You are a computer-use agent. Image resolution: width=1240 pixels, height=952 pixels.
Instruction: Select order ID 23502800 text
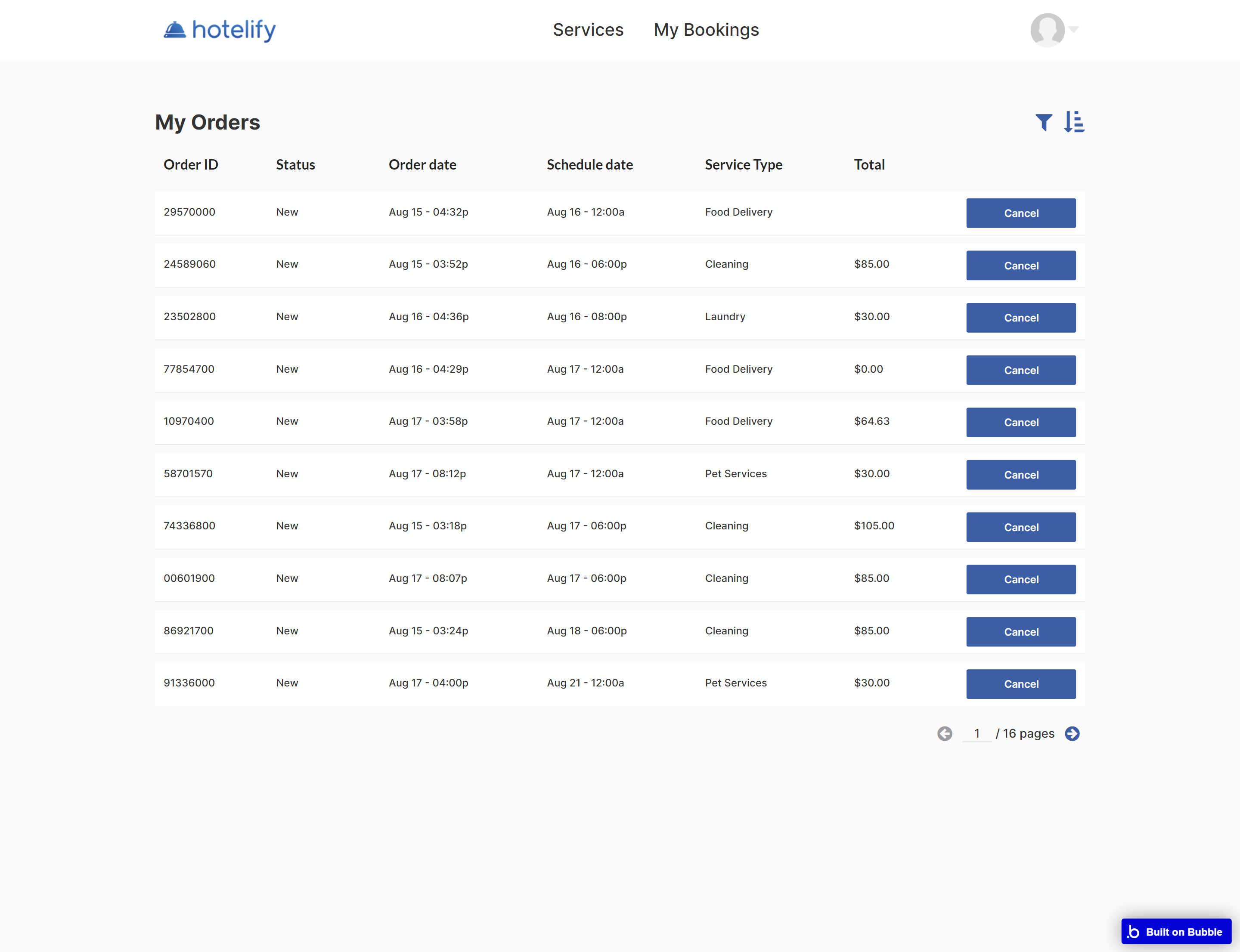point(189,317)
